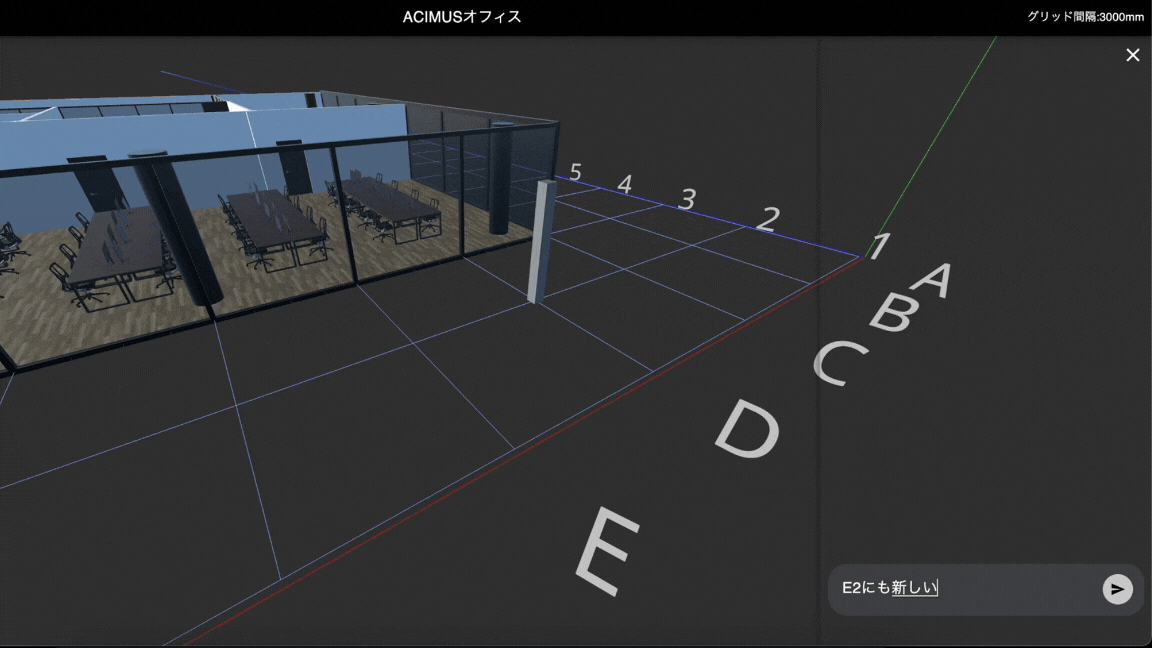Select grid column number 1

[x=880, y=245]
